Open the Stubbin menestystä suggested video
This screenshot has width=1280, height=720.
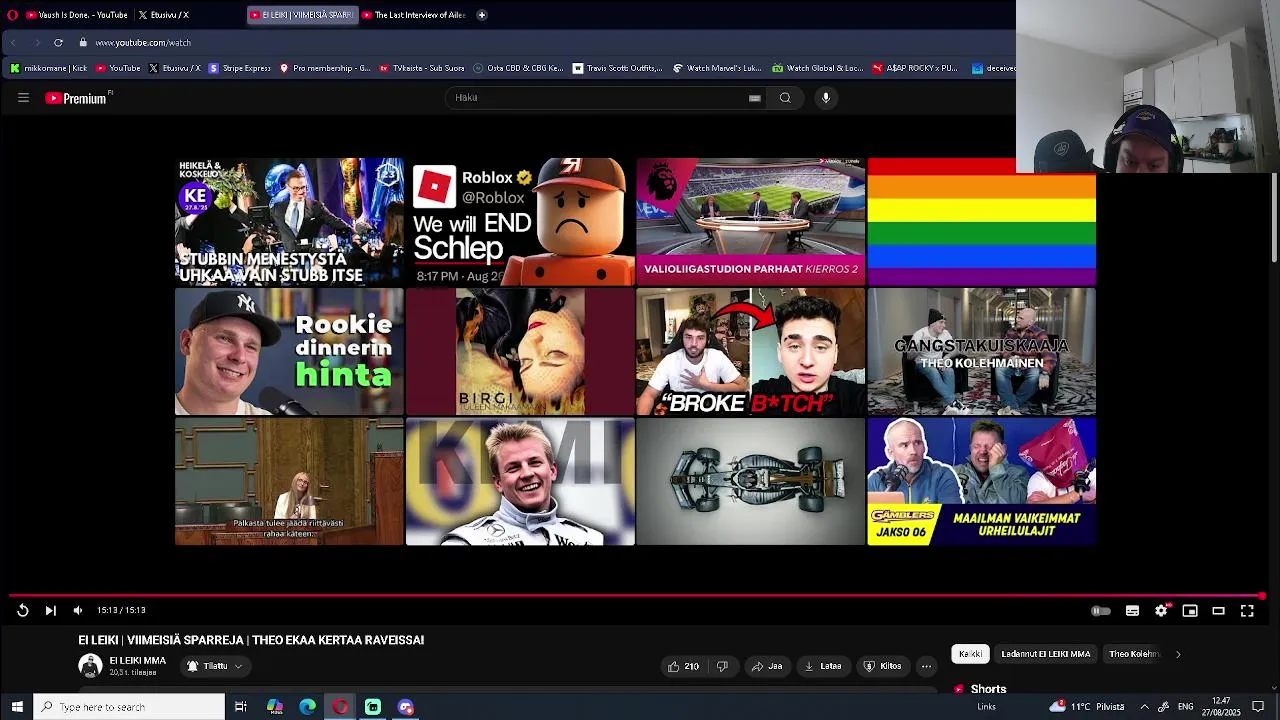tap(289, 222)
